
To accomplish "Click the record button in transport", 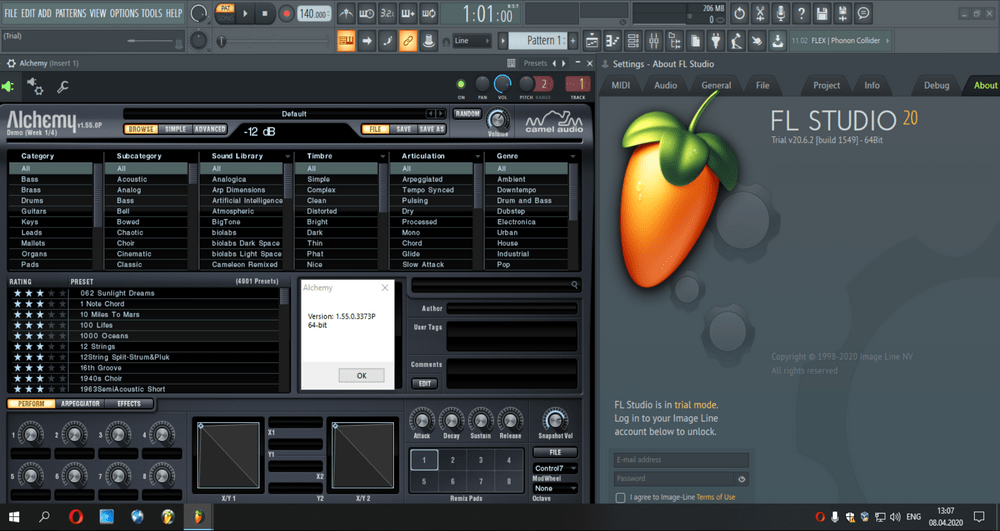I will pyautogui.click(x=286, y=13).
